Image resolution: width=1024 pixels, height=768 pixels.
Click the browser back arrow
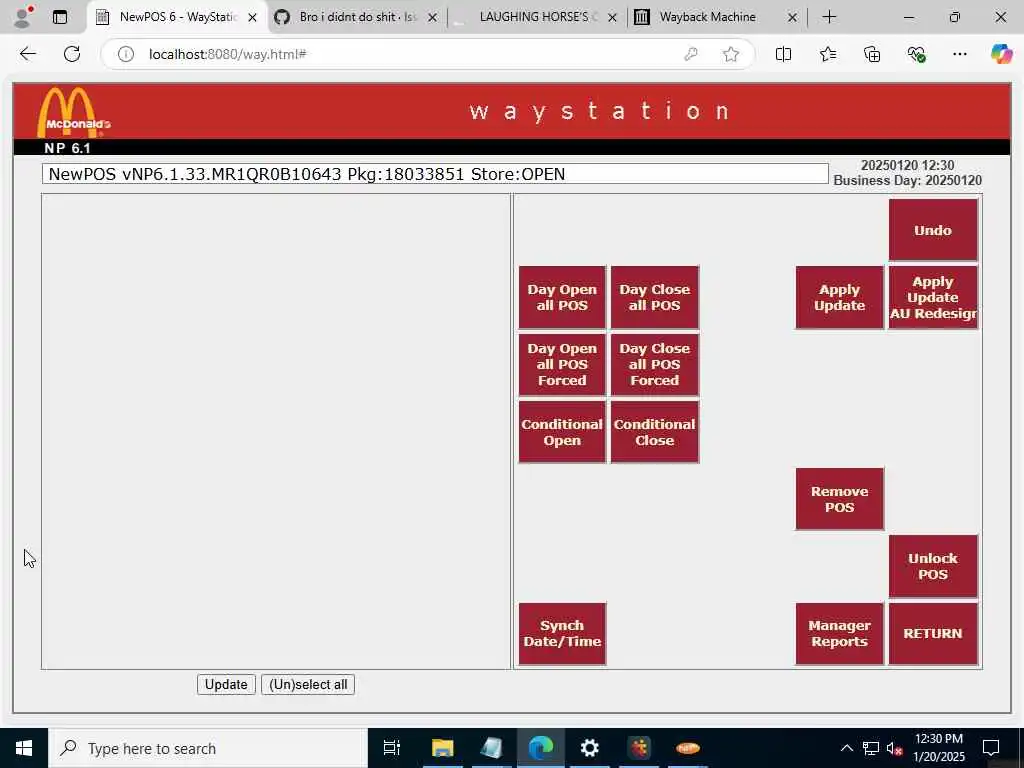click(27, 54)
